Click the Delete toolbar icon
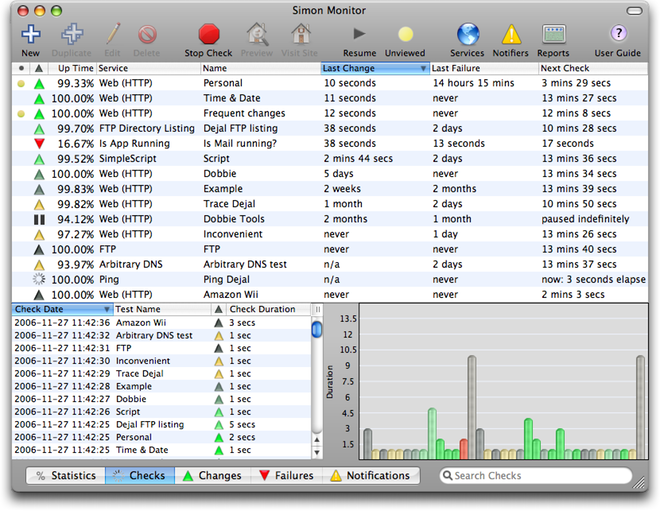Viewport: 660px width, 511px height. tap(147, 34)
